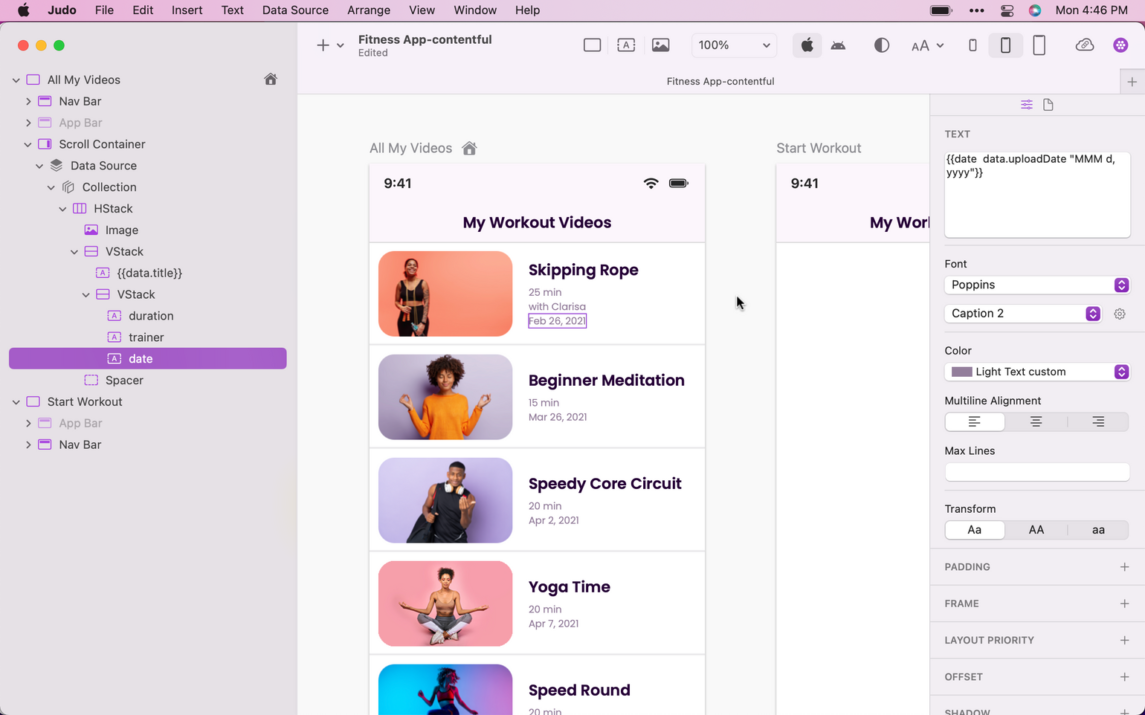Screen dimensions: 1145x715
Task: Select the Skipping Rope thumbnail on canvas
Action: (x=445, y=294)
